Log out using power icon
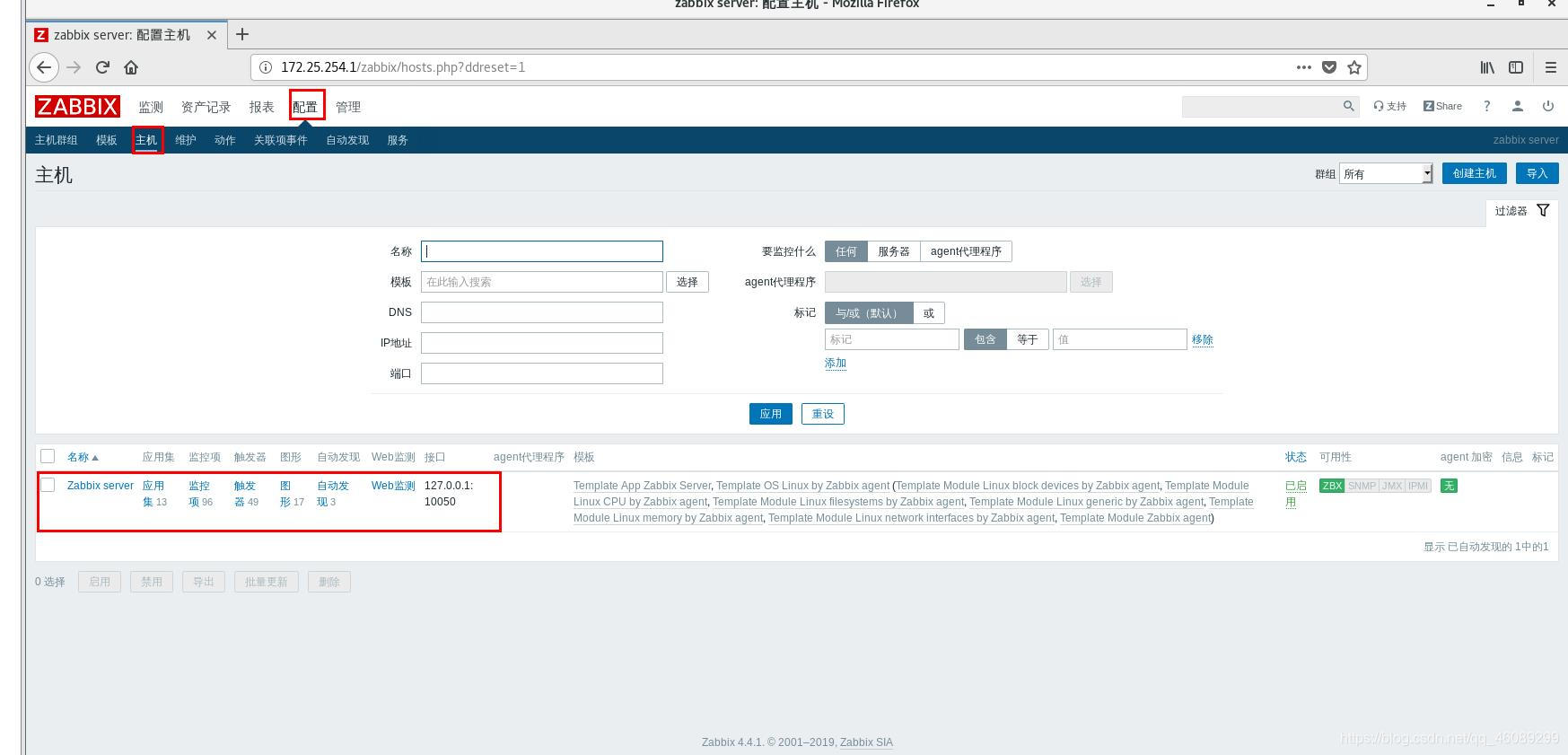This screenshot has height=755, width=1568. (1548, 106)
